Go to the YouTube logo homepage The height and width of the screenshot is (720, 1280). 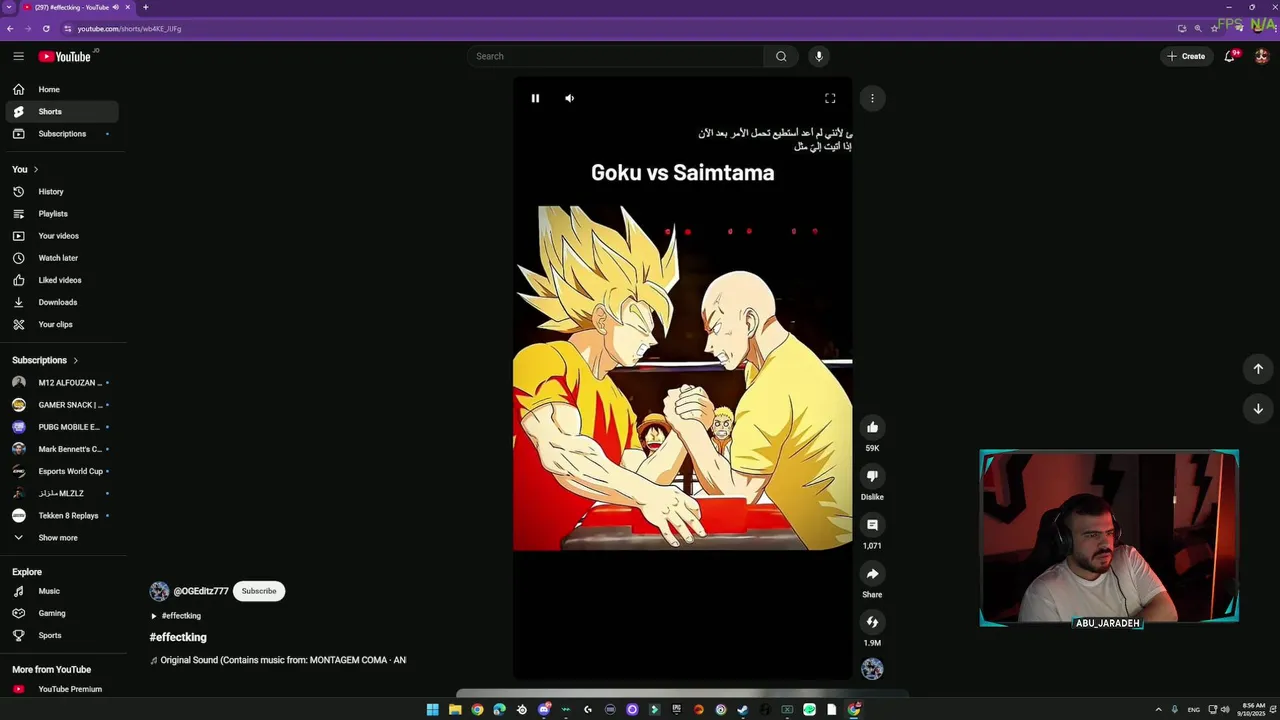pyautogui.click(x=66, y=56)
